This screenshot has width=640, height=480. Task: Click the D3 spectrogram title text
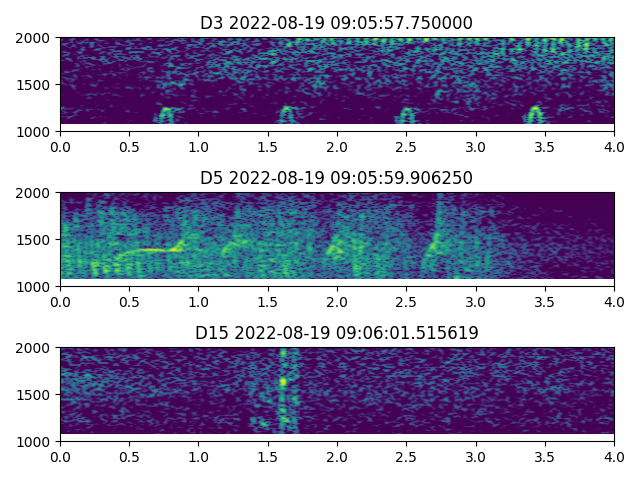pos(336,23)
